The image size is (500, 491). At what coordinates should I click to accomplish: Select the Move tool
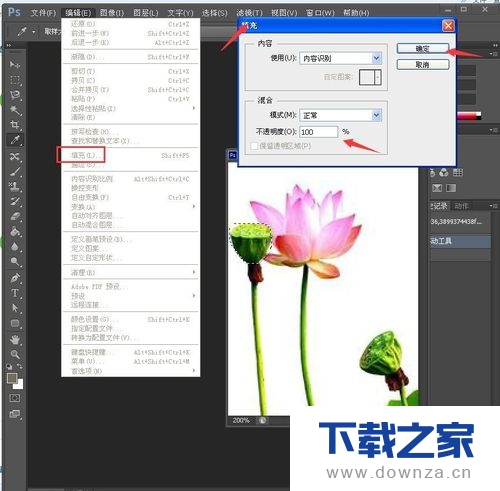[15, 65]
